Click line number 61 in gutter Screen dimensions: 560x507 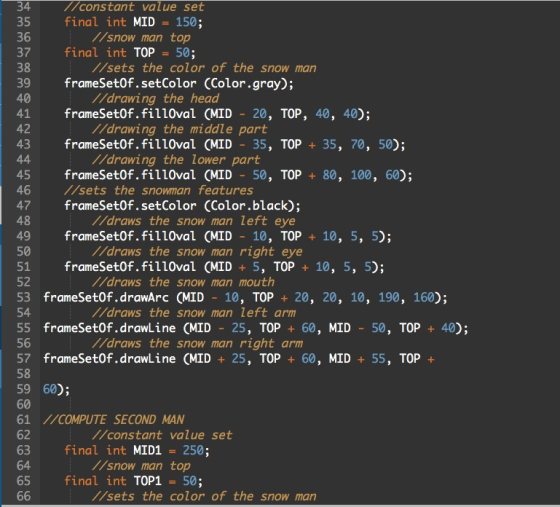pos(24,420)
